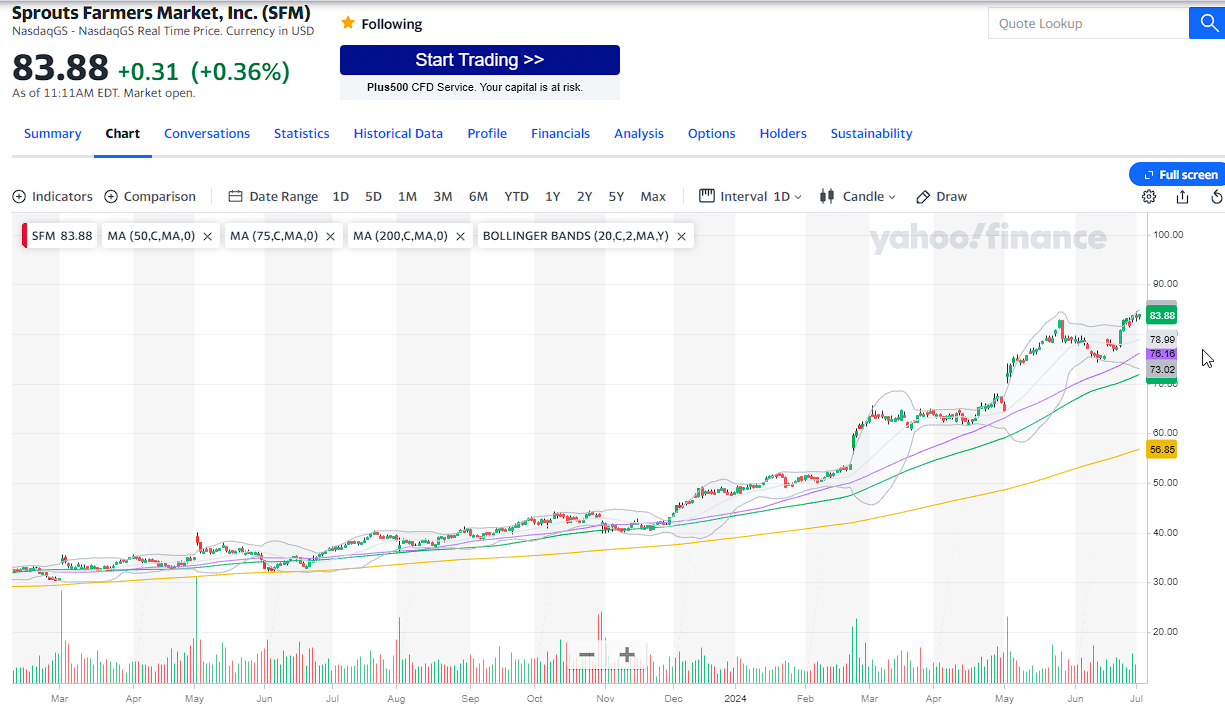Click into the Quote Lookup field
Screen dimensions: 1225x717
point(1087,23)
